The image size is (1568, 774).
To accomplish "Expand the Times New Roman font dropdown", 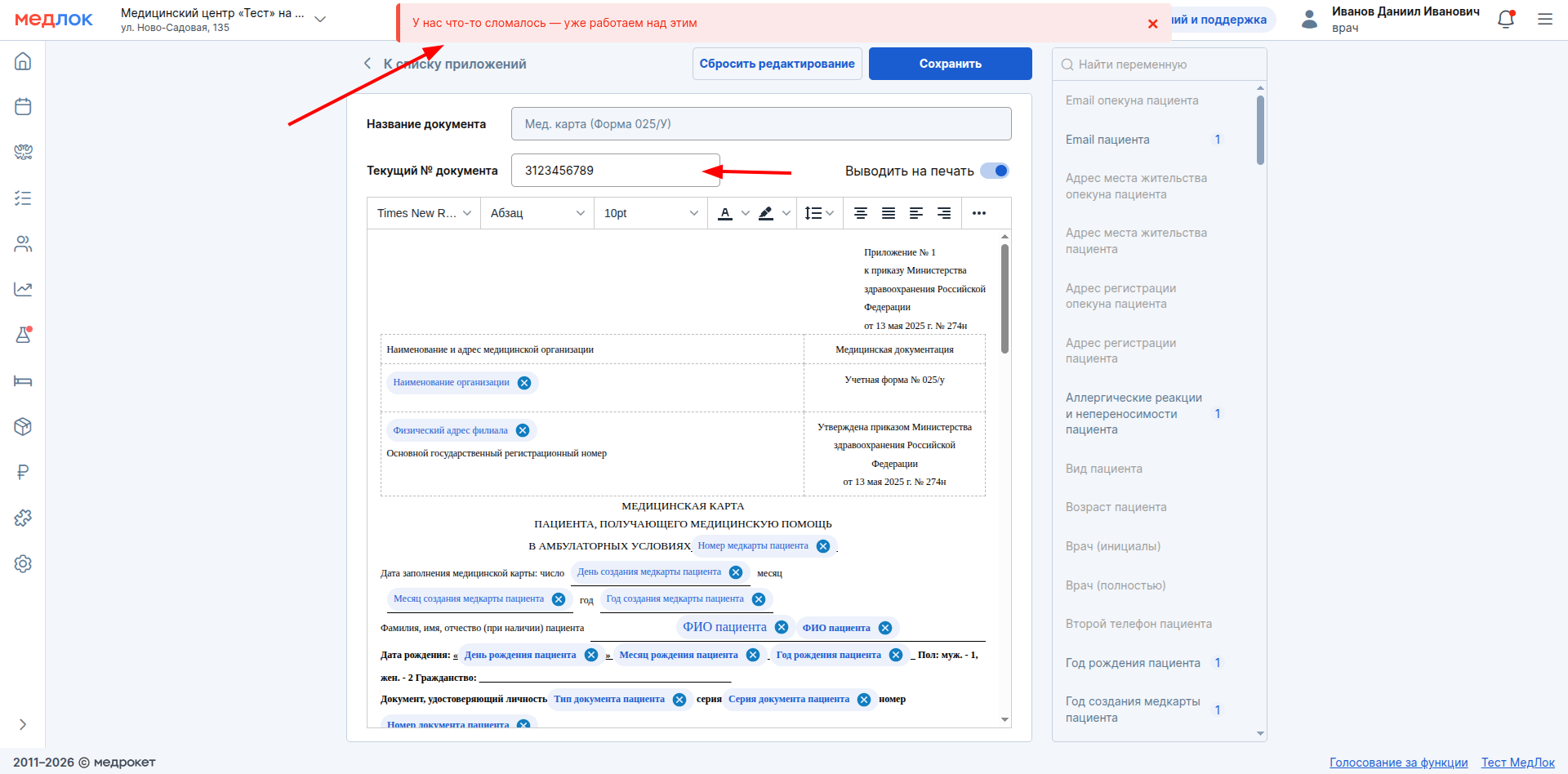I will point(424,213).
